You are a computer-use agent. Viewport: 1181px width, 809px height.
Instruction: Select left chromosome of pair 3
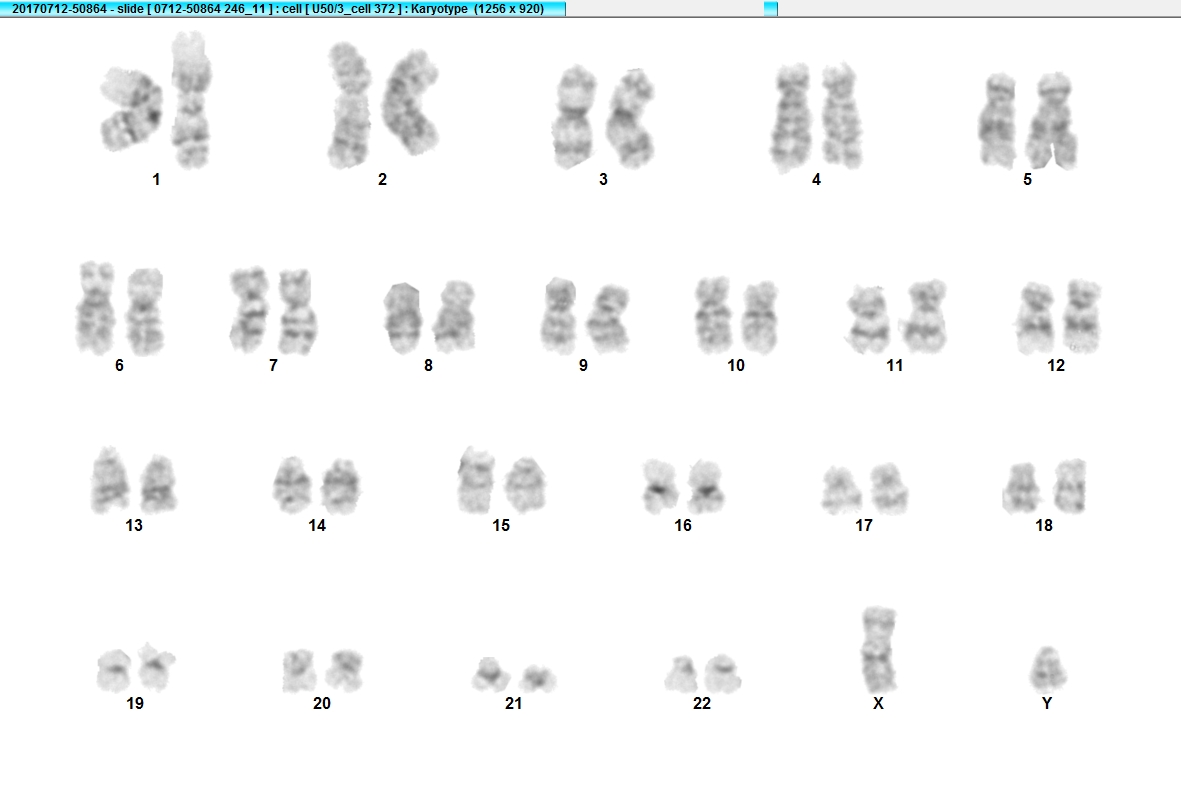(575, 117)
